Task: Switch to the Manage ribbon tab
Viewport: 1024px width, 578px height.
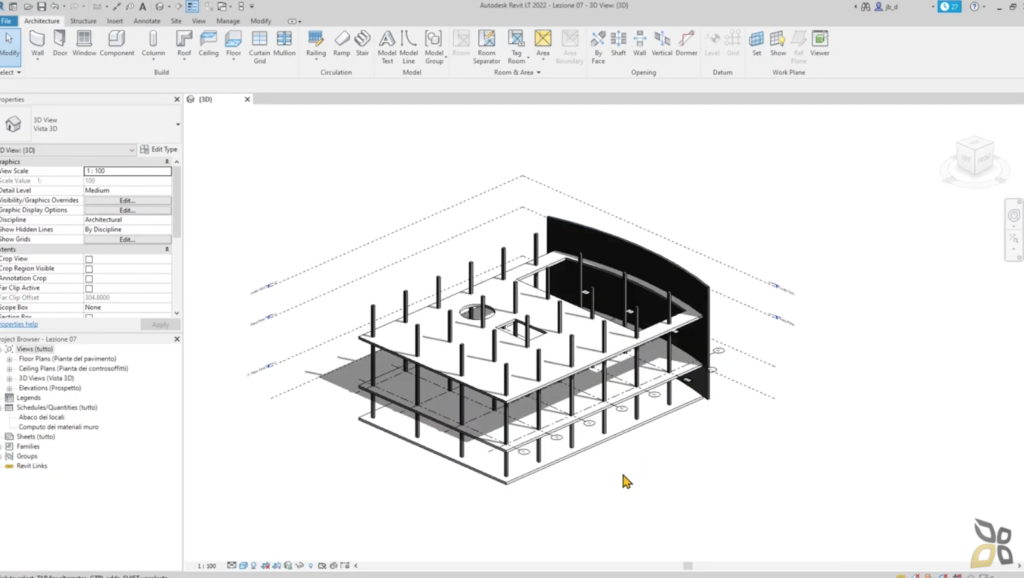Action: tap(228, 21)
